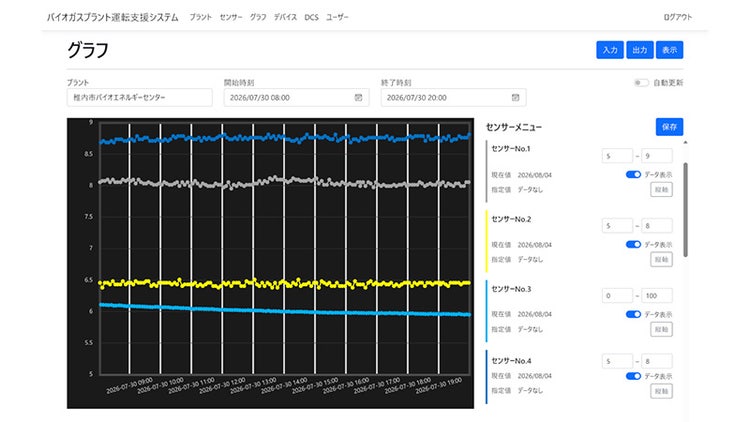Open the デバイス menu in navbar

(x=285, y=17)
